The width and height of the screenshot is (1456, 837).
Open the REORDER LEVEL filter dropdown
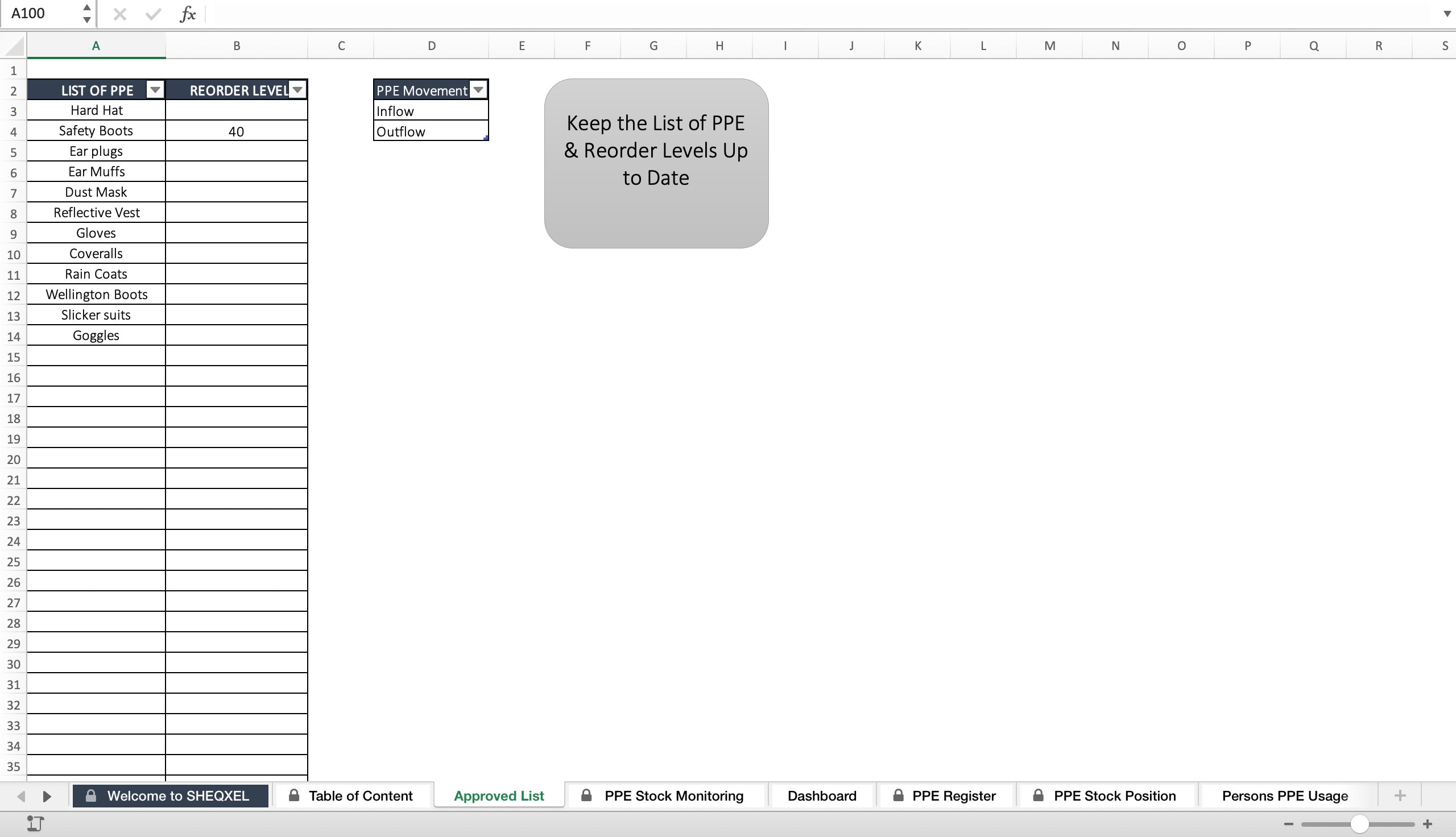(297, 90)
